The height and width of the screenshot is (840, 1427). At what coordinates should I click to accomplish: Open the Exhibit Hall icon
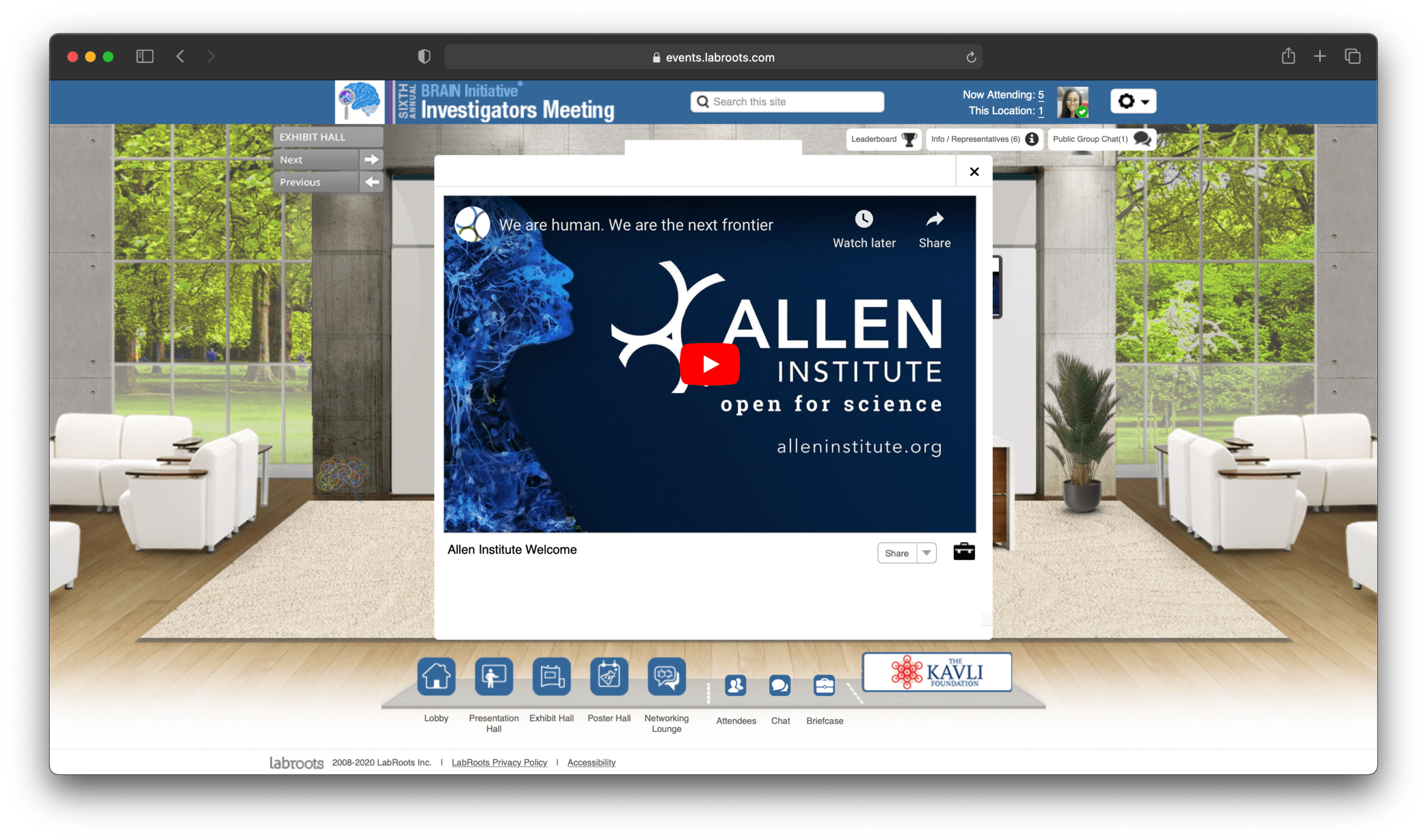coord(551,676)
